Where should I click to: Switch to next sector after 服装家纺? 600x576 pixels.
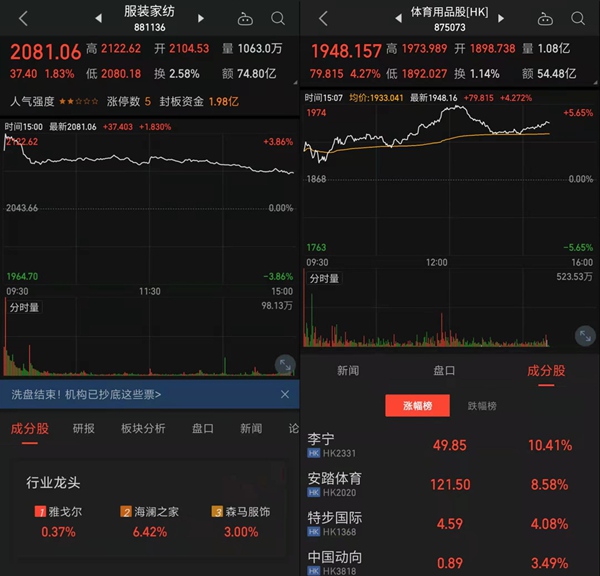(201, 18)
